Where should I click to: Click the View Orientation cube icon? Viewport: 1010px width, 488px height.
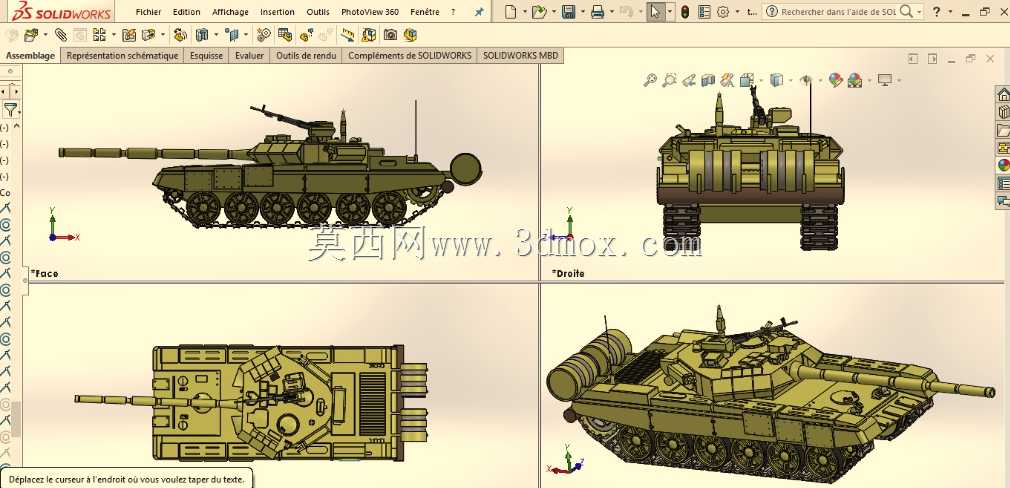click(747, 80)
